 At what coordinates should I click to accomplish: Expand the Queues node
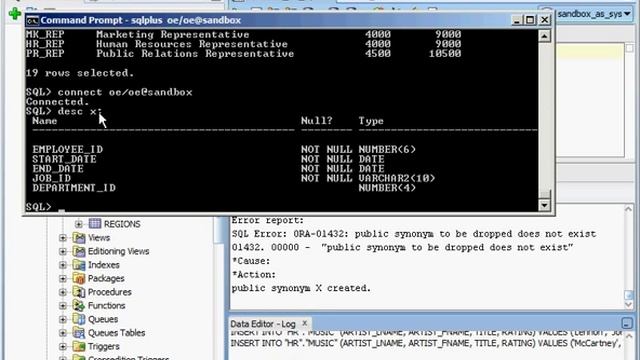pyautogui.click(x=63, y=319)
